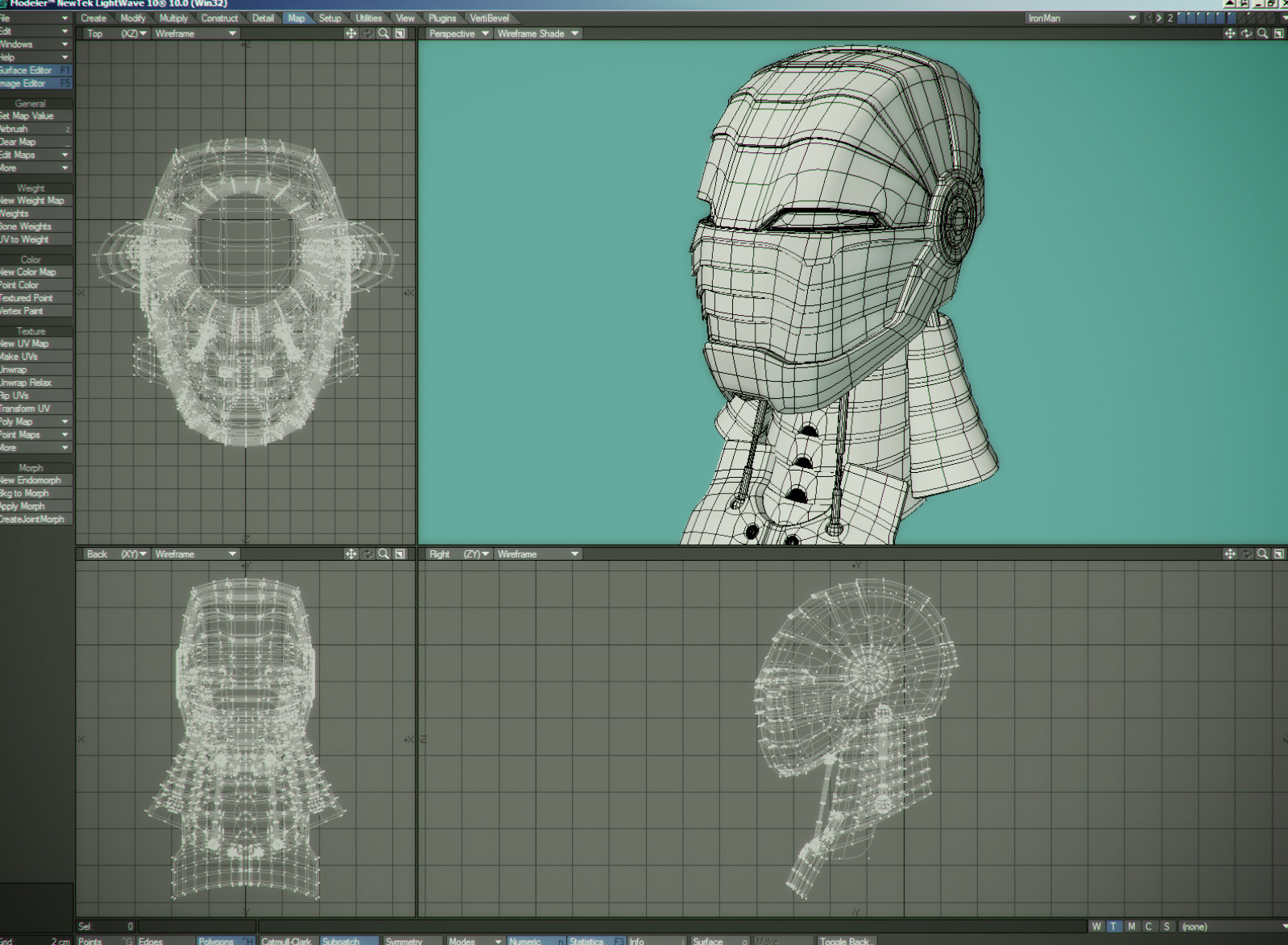Enable the W weight map mode button
The width and height of the screenshot is (1288, 945).
pyautogui.click(x=1096, y=926)
